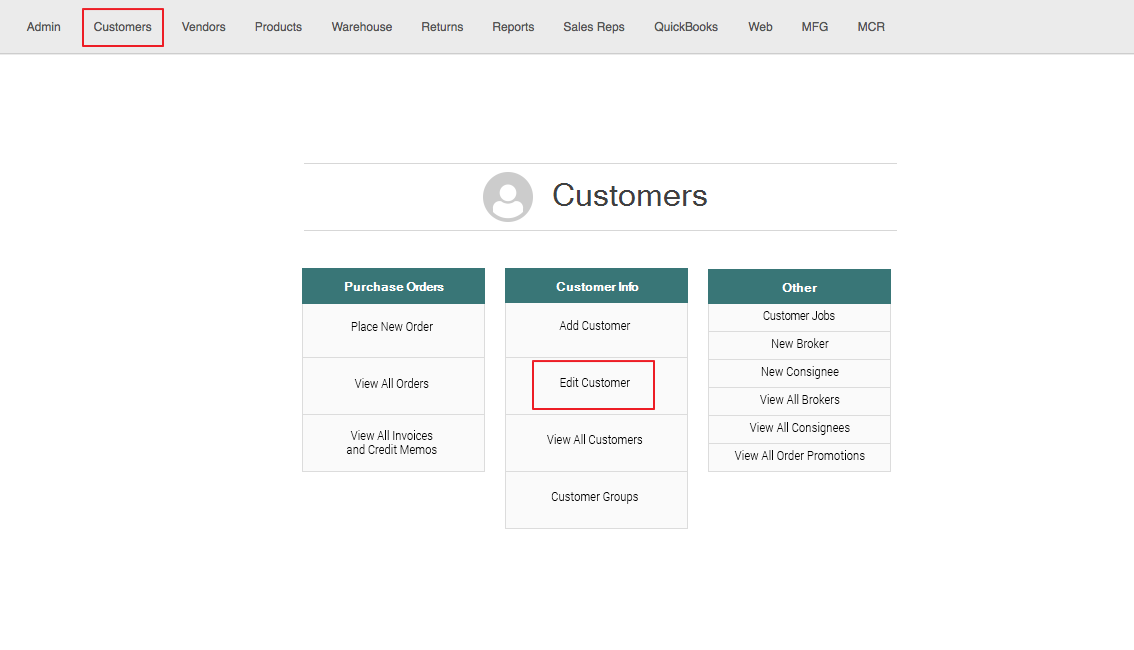1134x650 pixels.
Task: Open the Products menu
Action: [x=278, y=27]
